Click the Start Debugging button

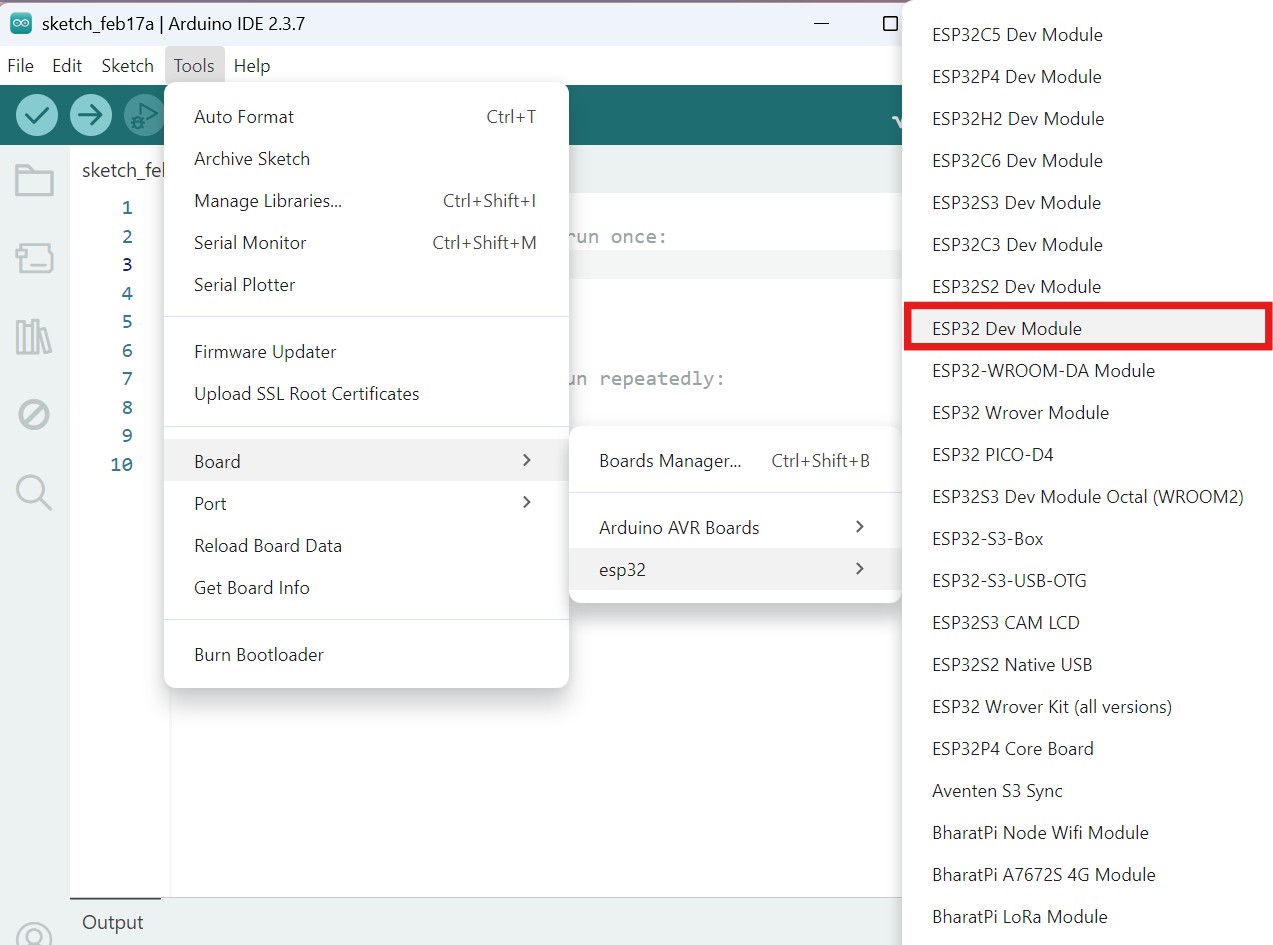coord(144,115)
